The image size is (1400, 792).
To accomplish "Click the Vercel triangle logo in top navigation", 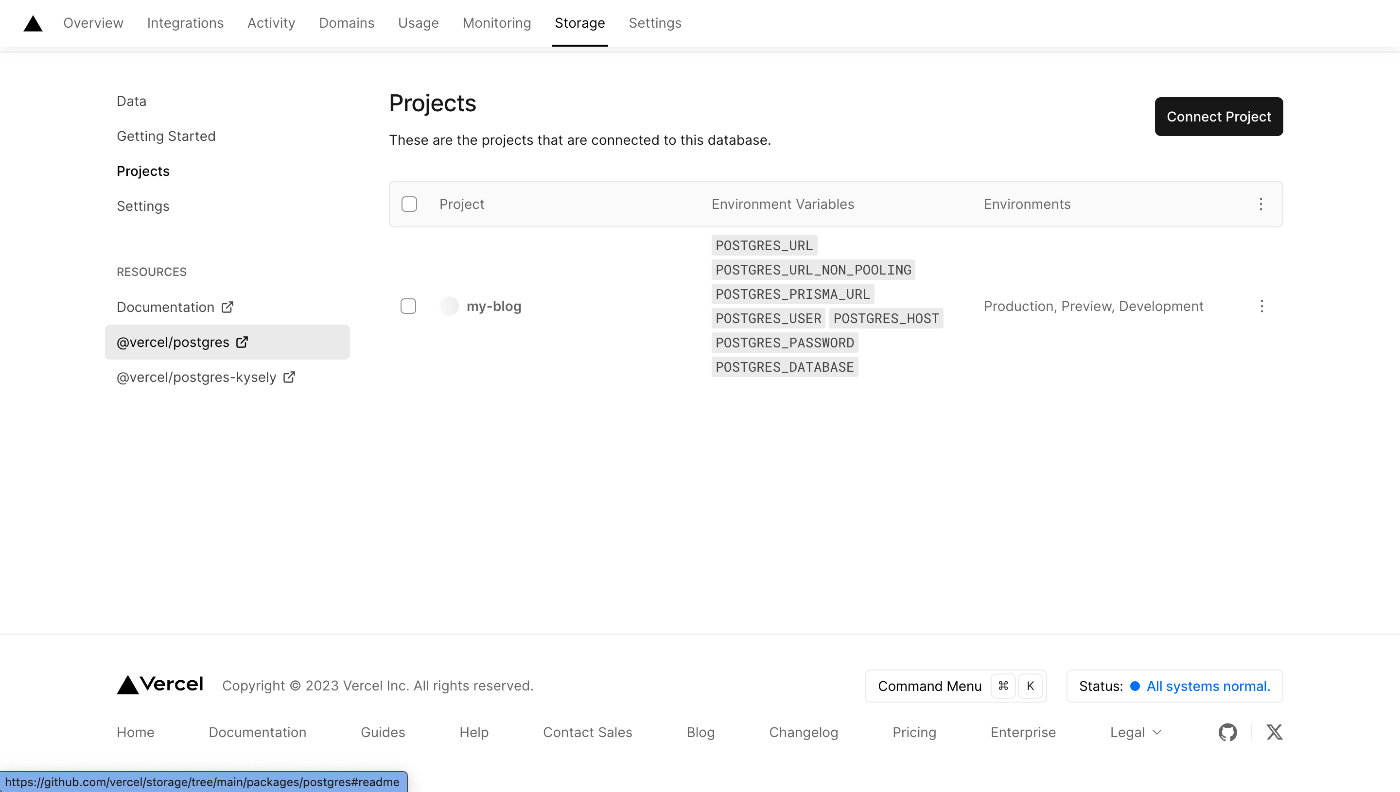I will [33, 23].
